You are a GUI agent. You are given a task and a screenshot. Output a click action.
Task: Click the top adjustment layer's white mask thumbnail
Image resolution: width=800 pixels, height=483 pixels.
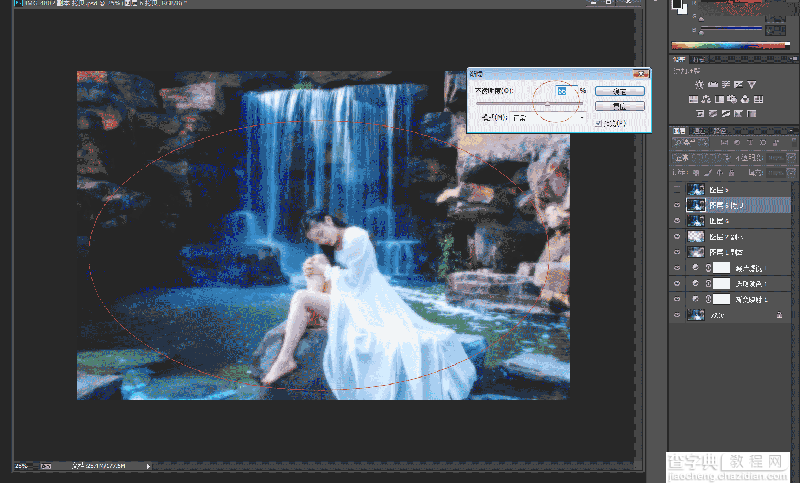(721, 268)
